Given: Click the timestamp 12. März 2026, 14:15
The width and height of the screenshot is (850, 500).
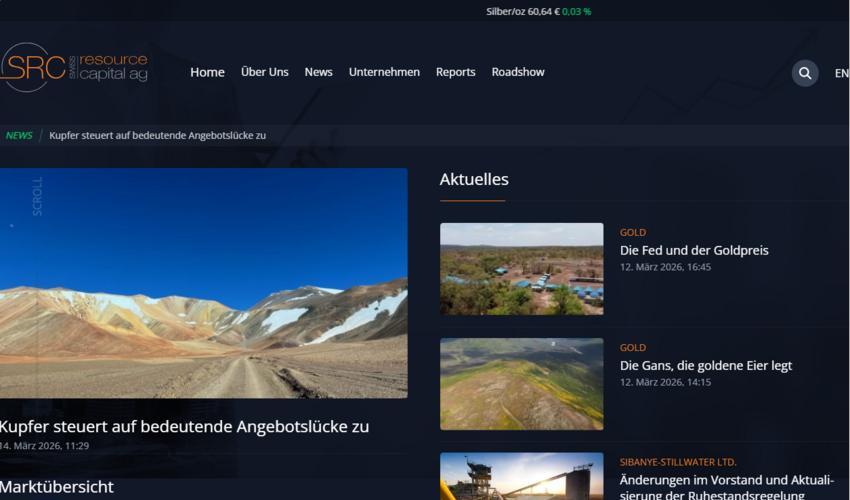Looking at the screenshot, I should (665, 382).
